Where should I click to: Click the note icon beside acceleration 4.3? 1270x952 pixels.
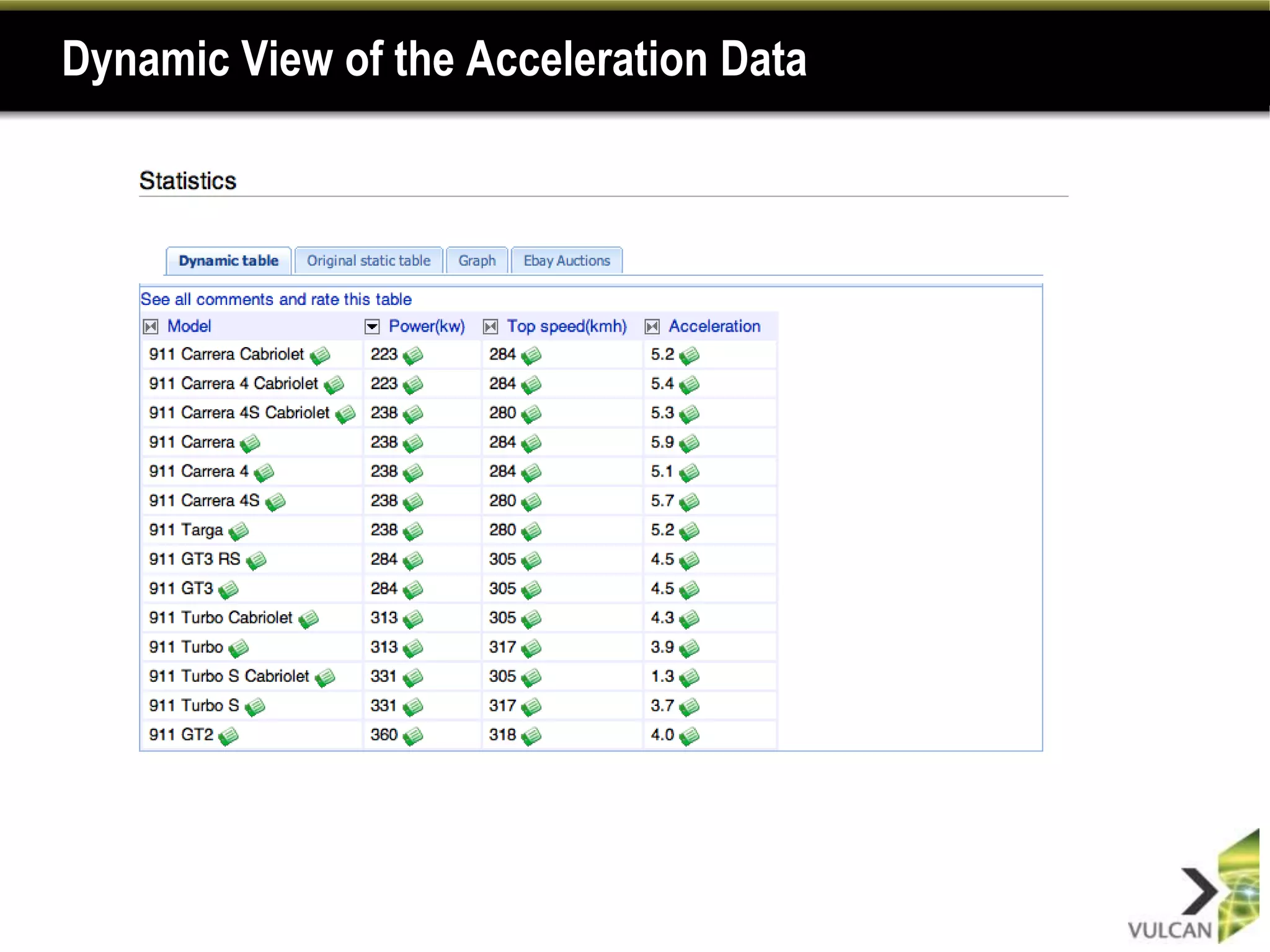point(689,619)
